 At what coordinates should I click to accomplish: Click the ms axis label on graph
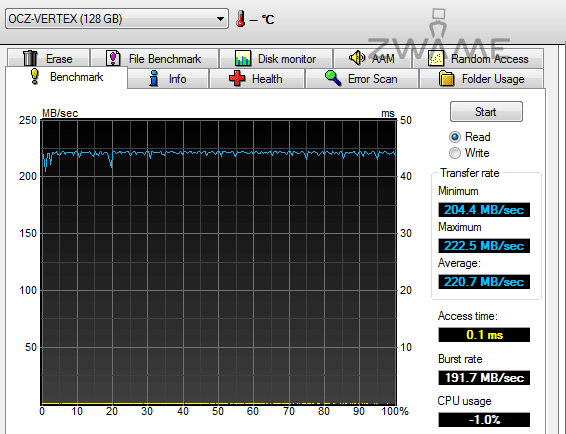(x=388, y=113)
